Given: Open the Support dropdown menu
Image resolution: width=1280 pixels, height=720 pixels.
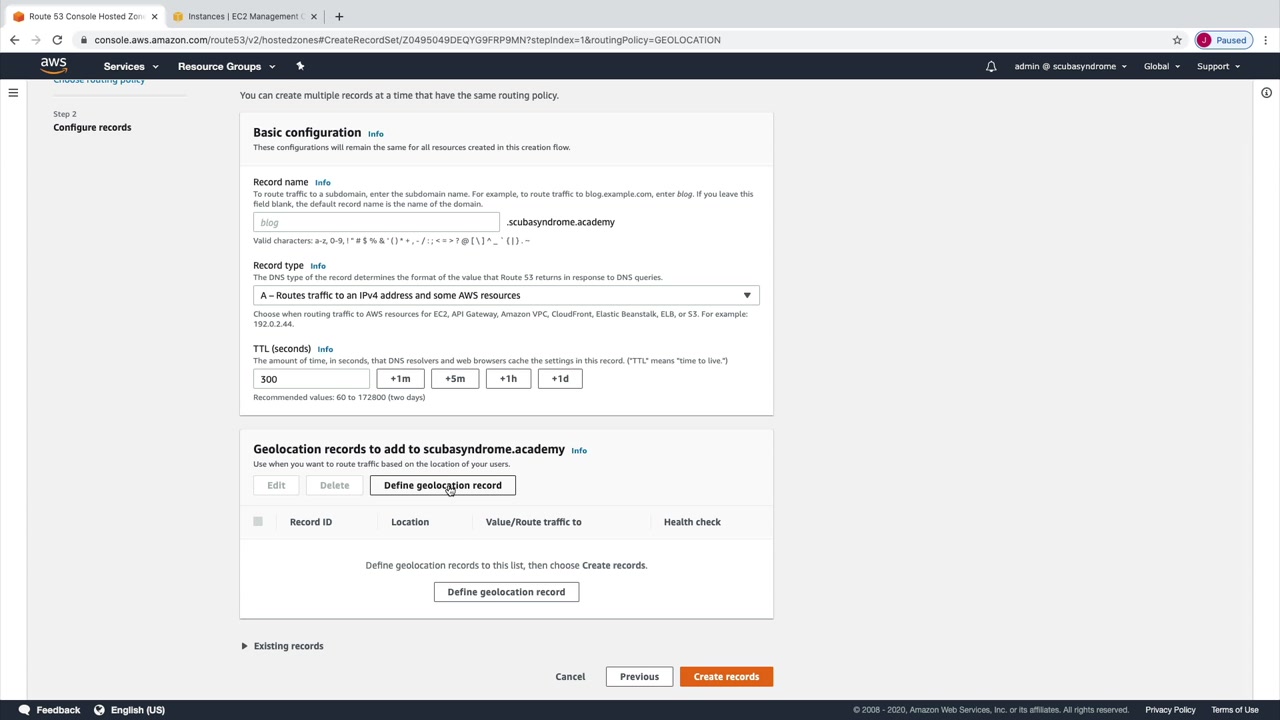Looking at the screenshot, I should pyautogui.click(x=1218, y=66).
